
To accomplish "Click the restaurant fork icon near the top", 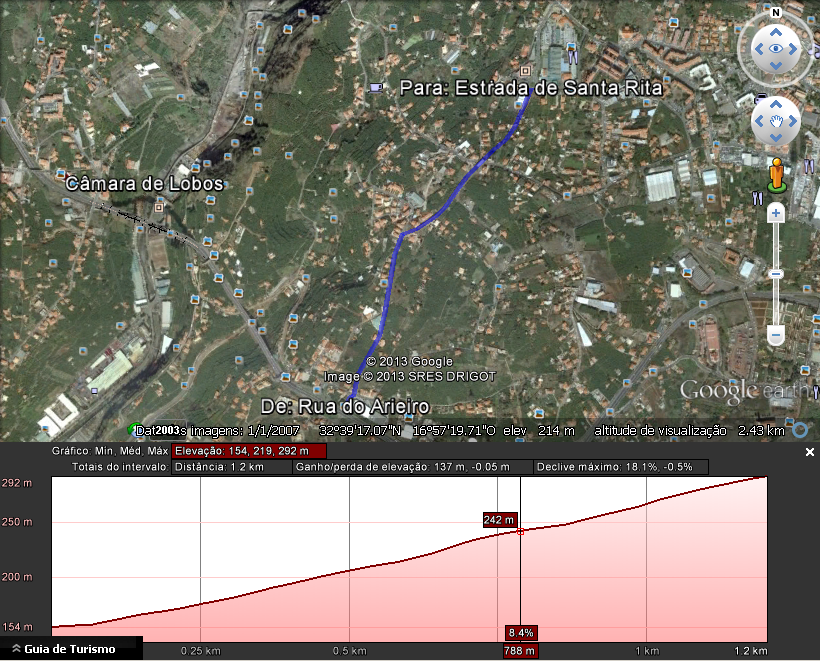I will 573,55.
